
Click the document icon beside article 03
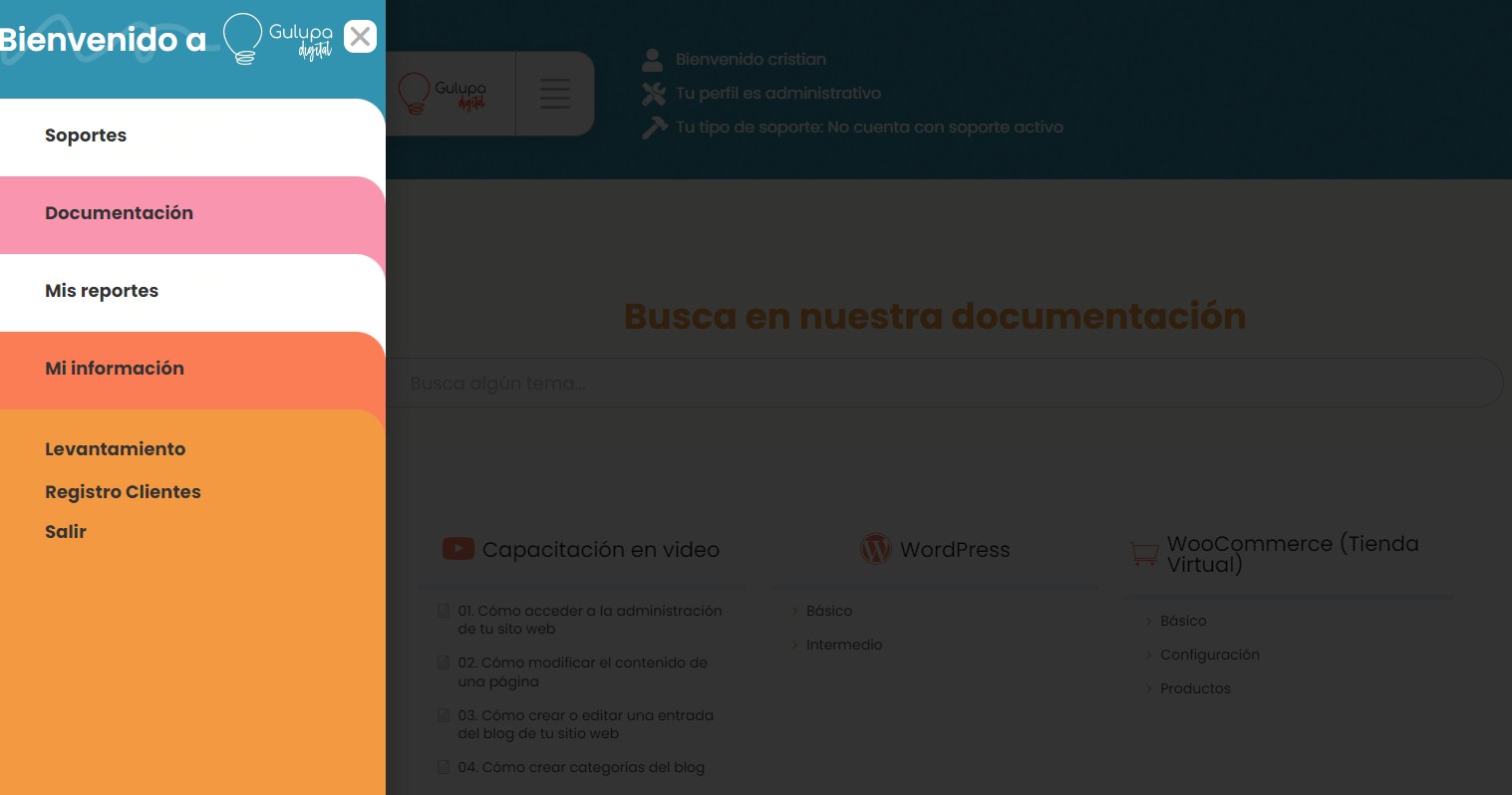pyautogui.click(x=444, y=715)
